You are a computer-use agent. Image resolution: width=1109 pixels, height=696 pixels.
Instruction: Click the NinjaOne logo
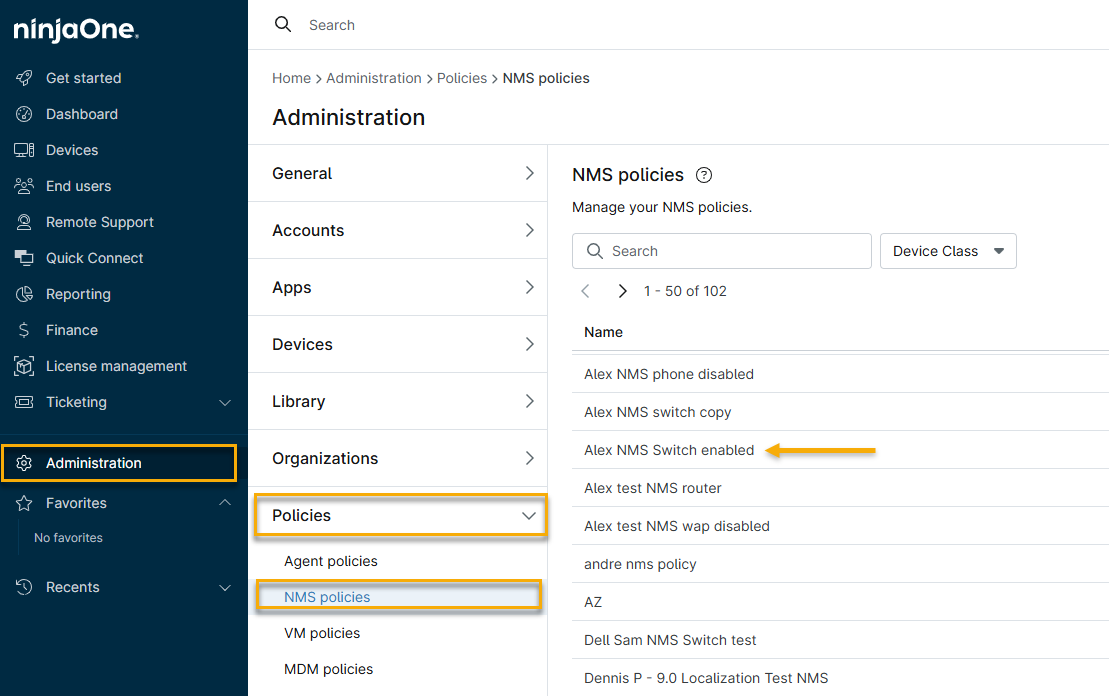click(76, 30)
